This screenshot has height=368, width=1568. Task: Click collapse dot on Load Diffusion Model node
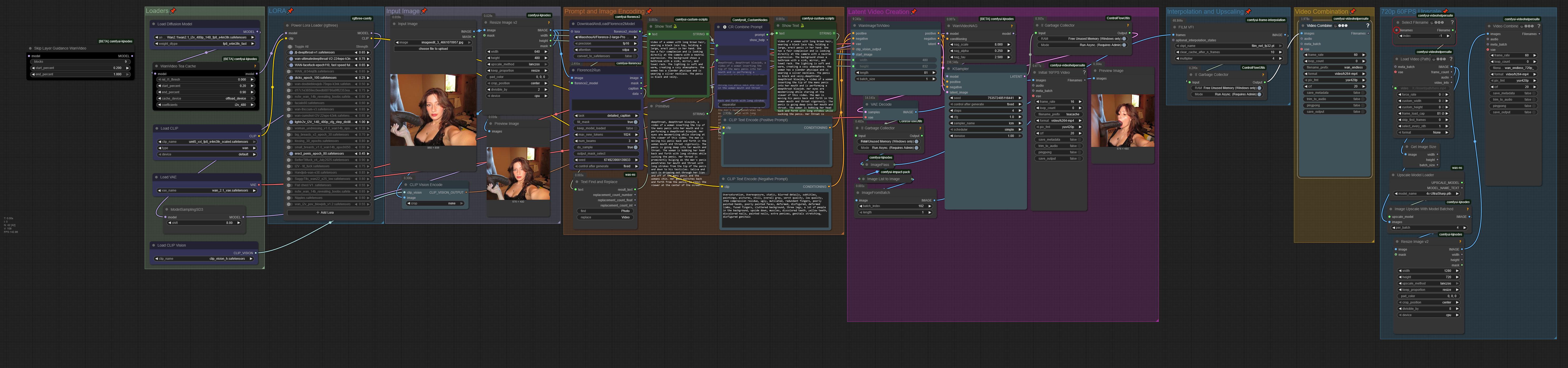pyautogui.click(x=154, y=24)
